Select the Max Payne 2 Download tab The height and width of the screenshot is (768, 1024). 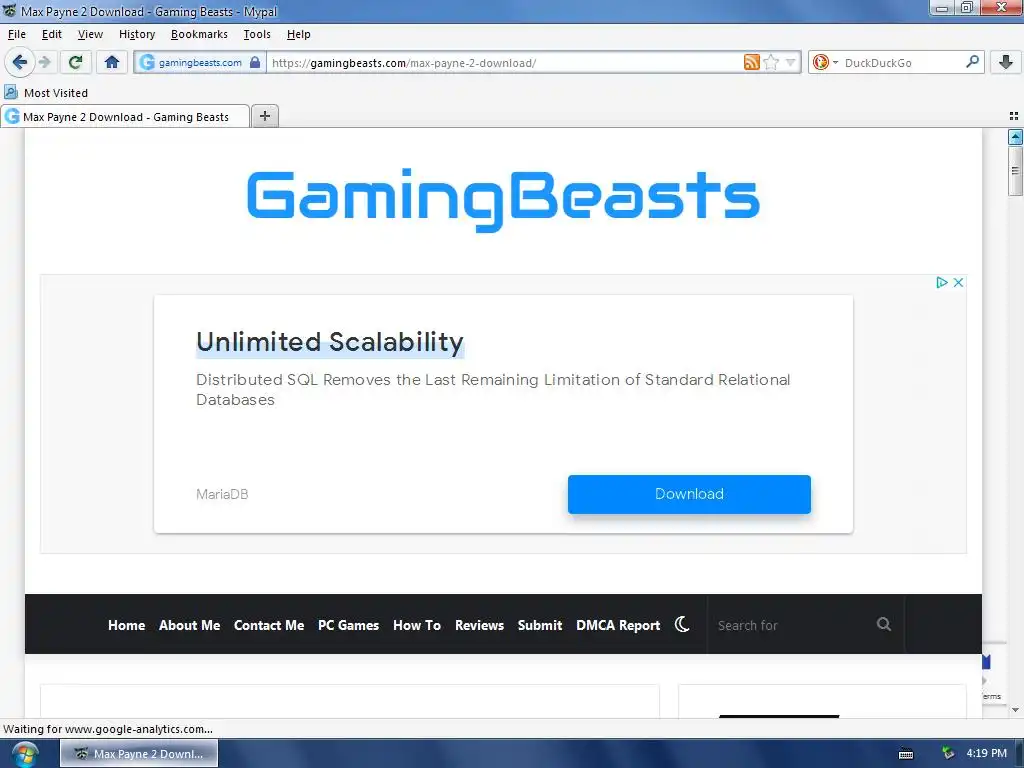point(125,116)
